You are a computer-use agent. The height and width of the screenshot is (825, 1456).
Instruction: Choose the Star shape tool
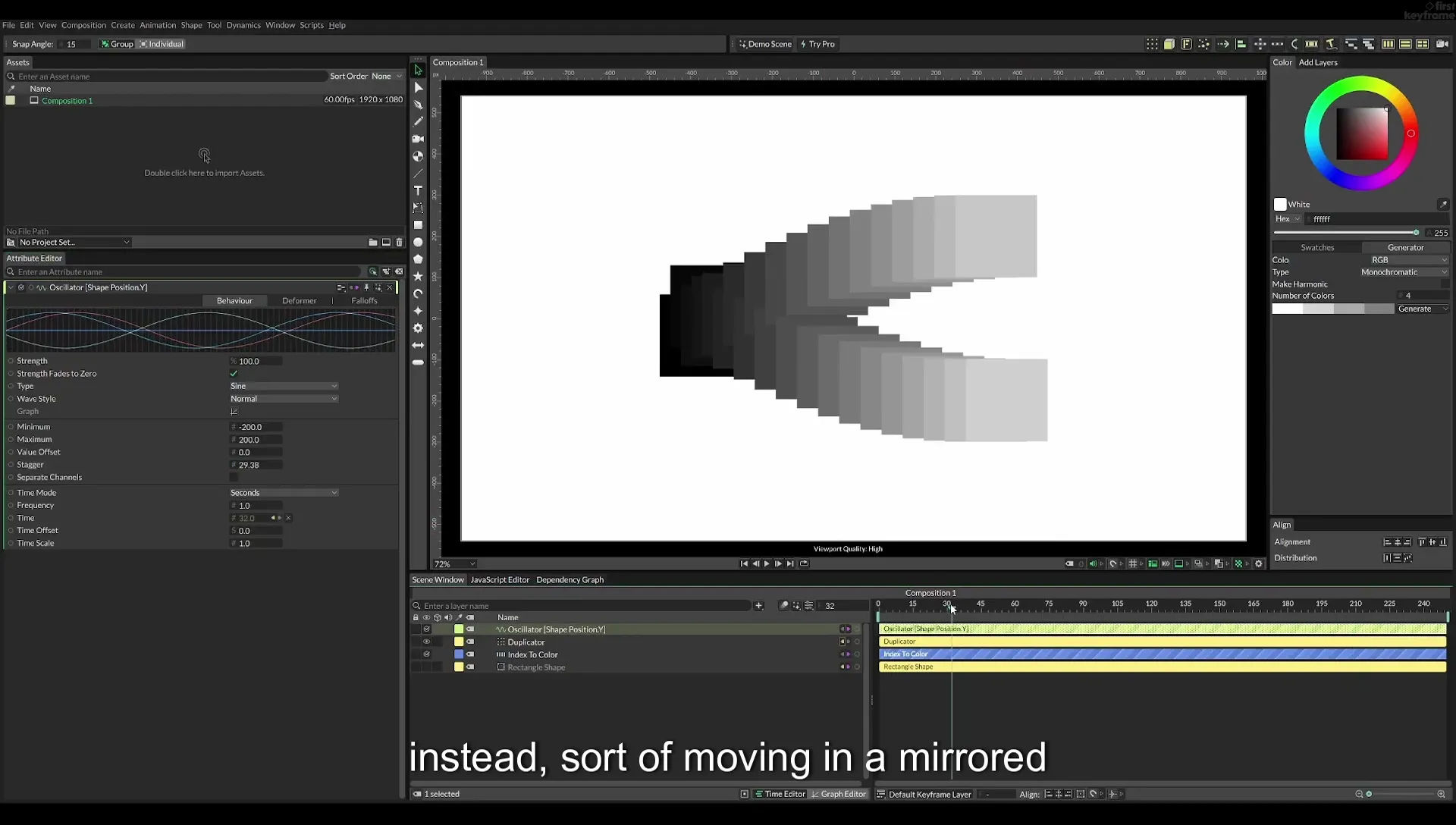[418, 277]
